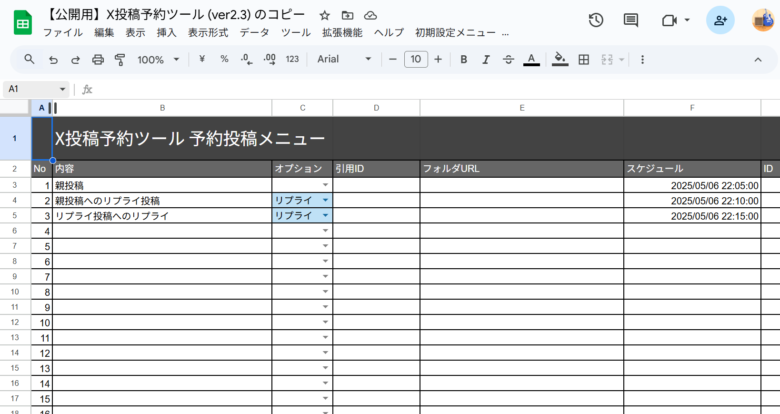Format as yen currency

[202, 59]
